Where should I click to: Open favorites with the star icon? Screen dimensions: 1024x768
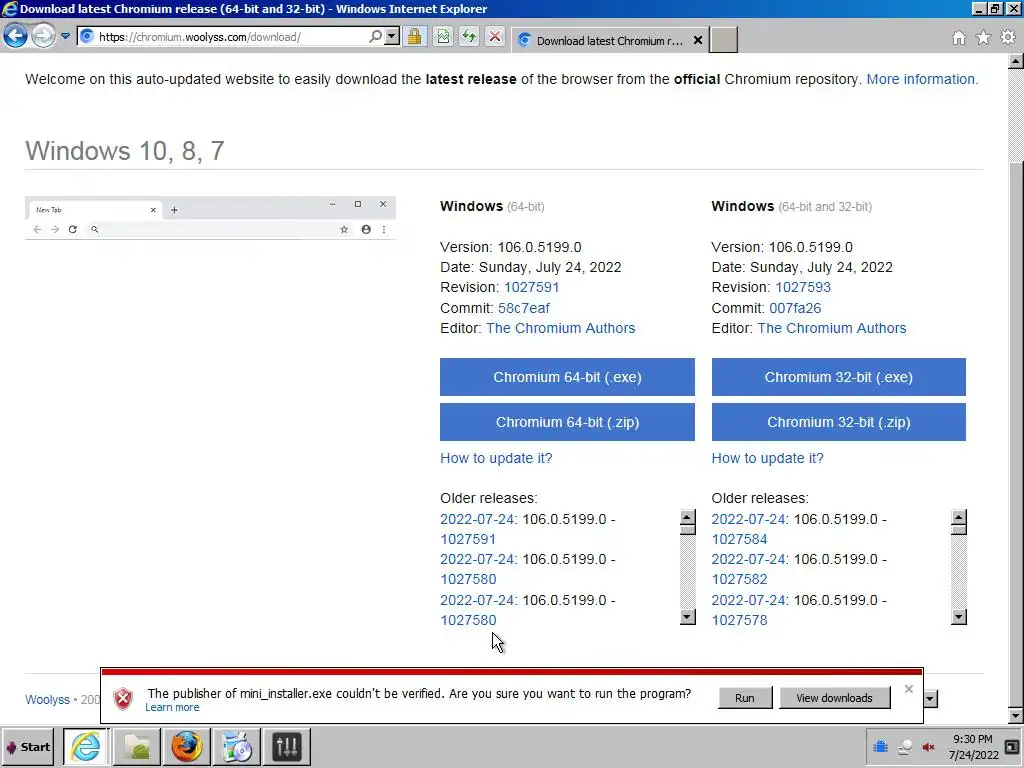click(x=983, y=38)
